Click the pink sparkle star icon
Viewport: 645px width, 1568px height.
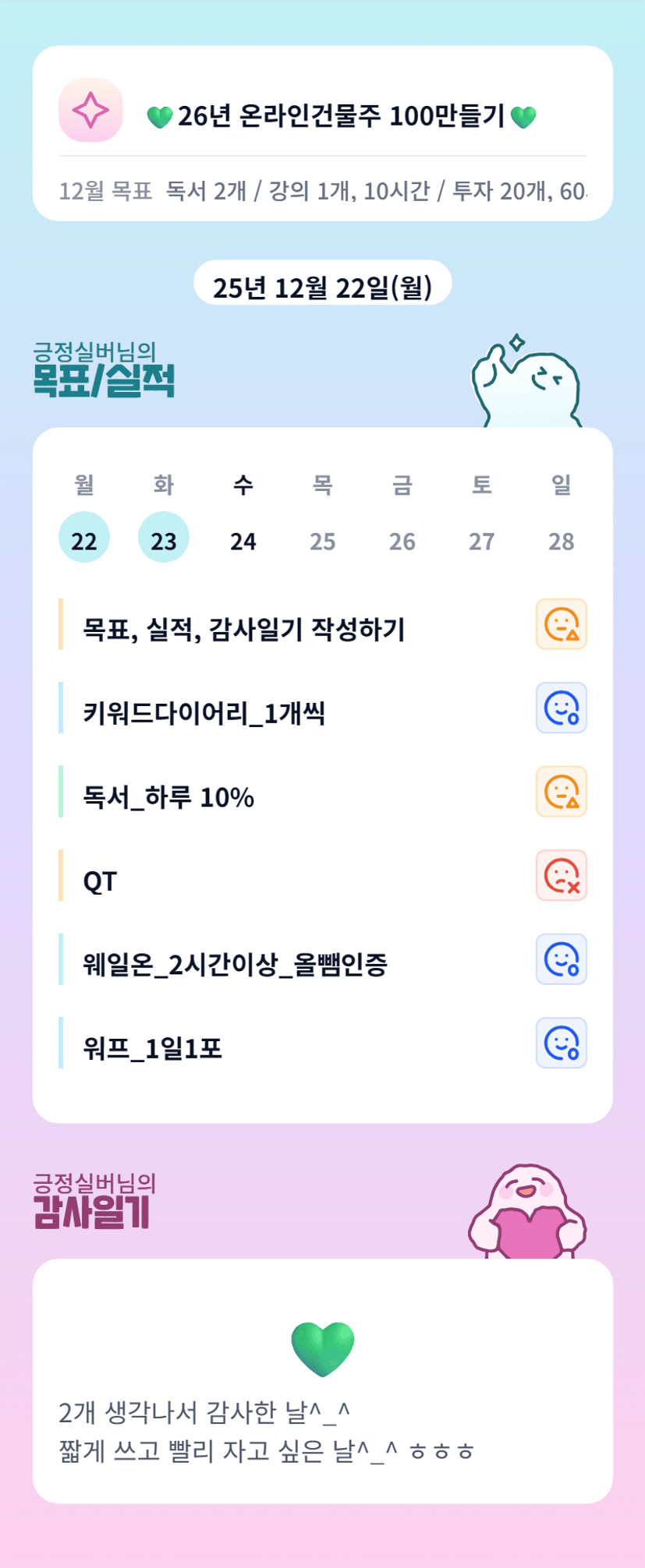point(90,110)
